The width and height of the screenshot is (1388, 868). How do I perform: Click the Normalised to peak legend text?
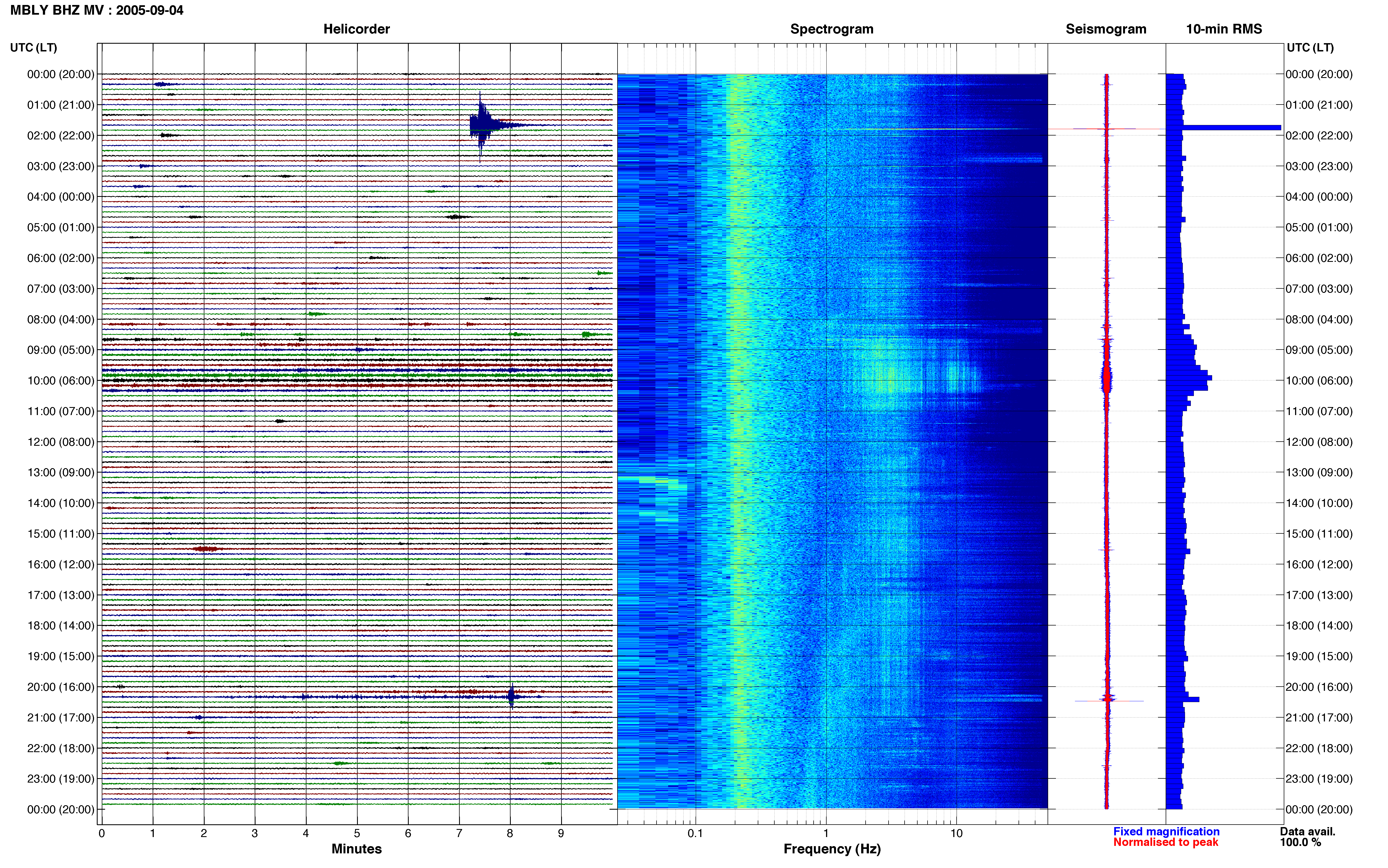pyautogui.click(x=1165, y=842)
